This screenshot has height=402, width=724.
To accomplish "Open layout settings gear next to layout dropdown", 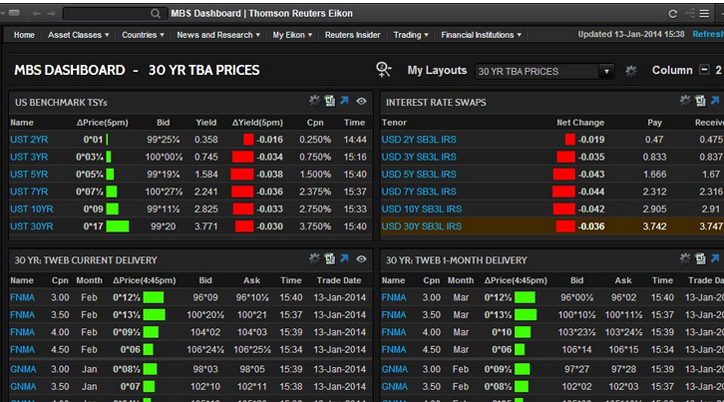I will 630,71.
